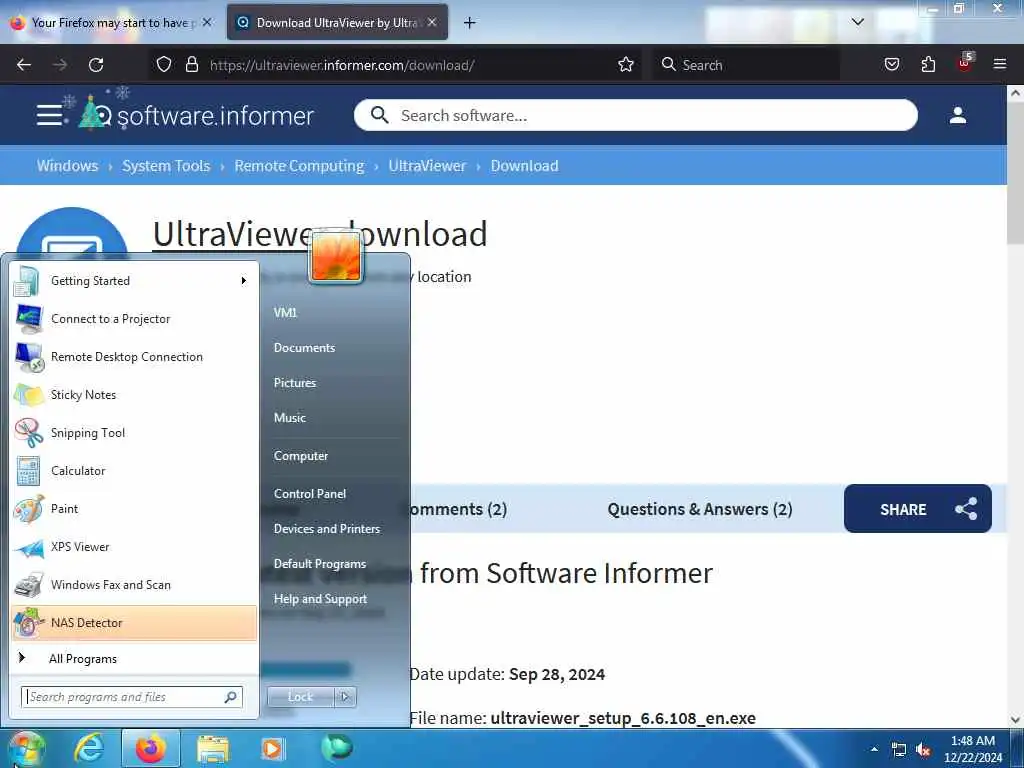The image size is (1024, 768).
Task: Open Devices and Printers
Action: click(327, 529)
